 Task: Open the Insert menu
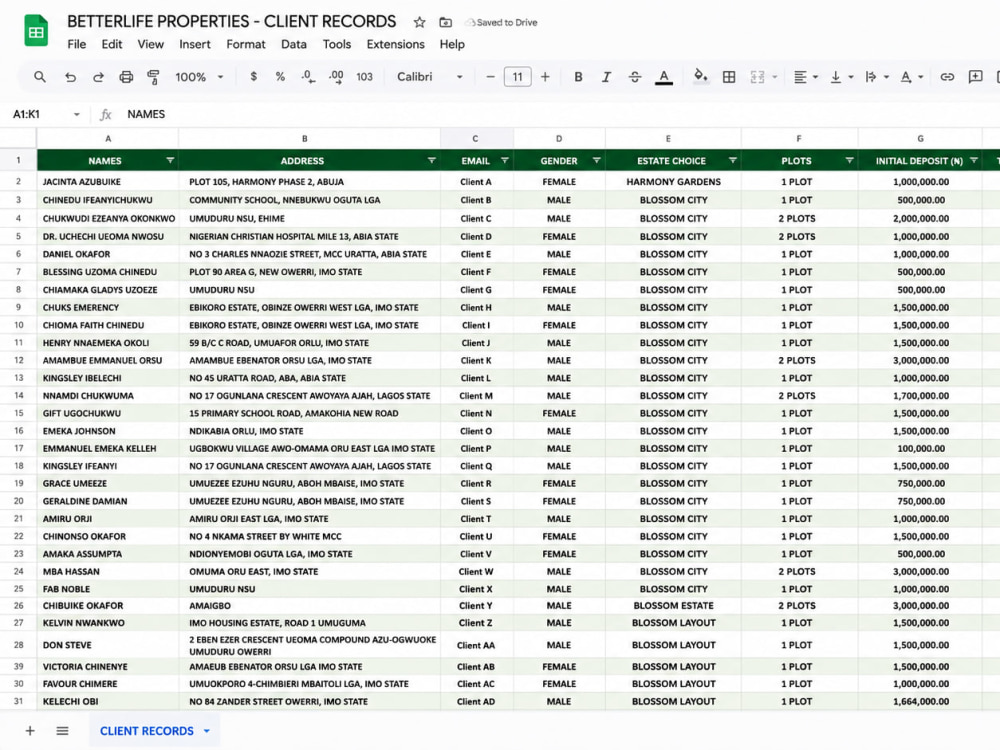(x=195, y=44)
